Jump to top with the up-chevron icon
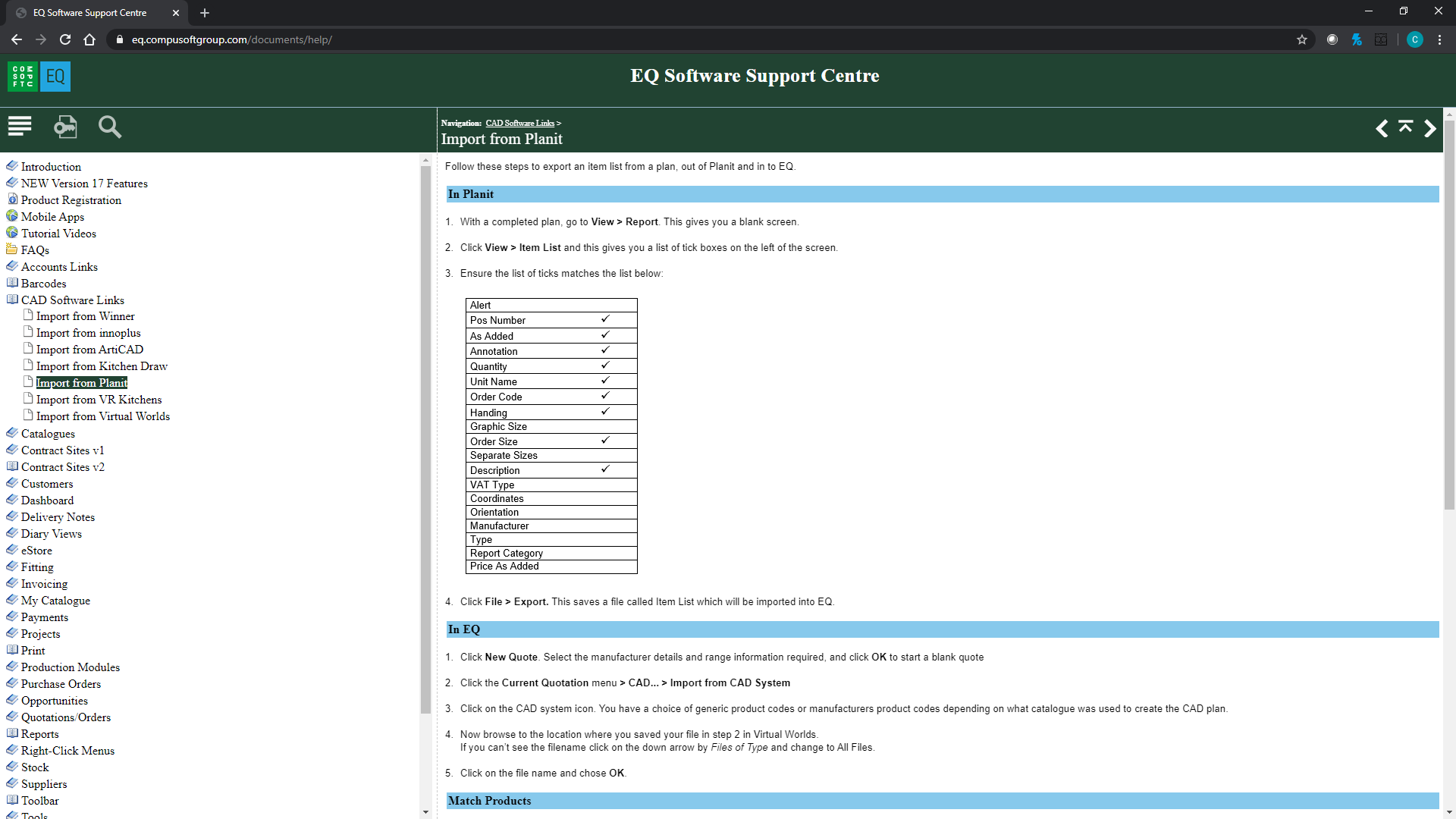1456x819 pixels. pos(1405,129)
